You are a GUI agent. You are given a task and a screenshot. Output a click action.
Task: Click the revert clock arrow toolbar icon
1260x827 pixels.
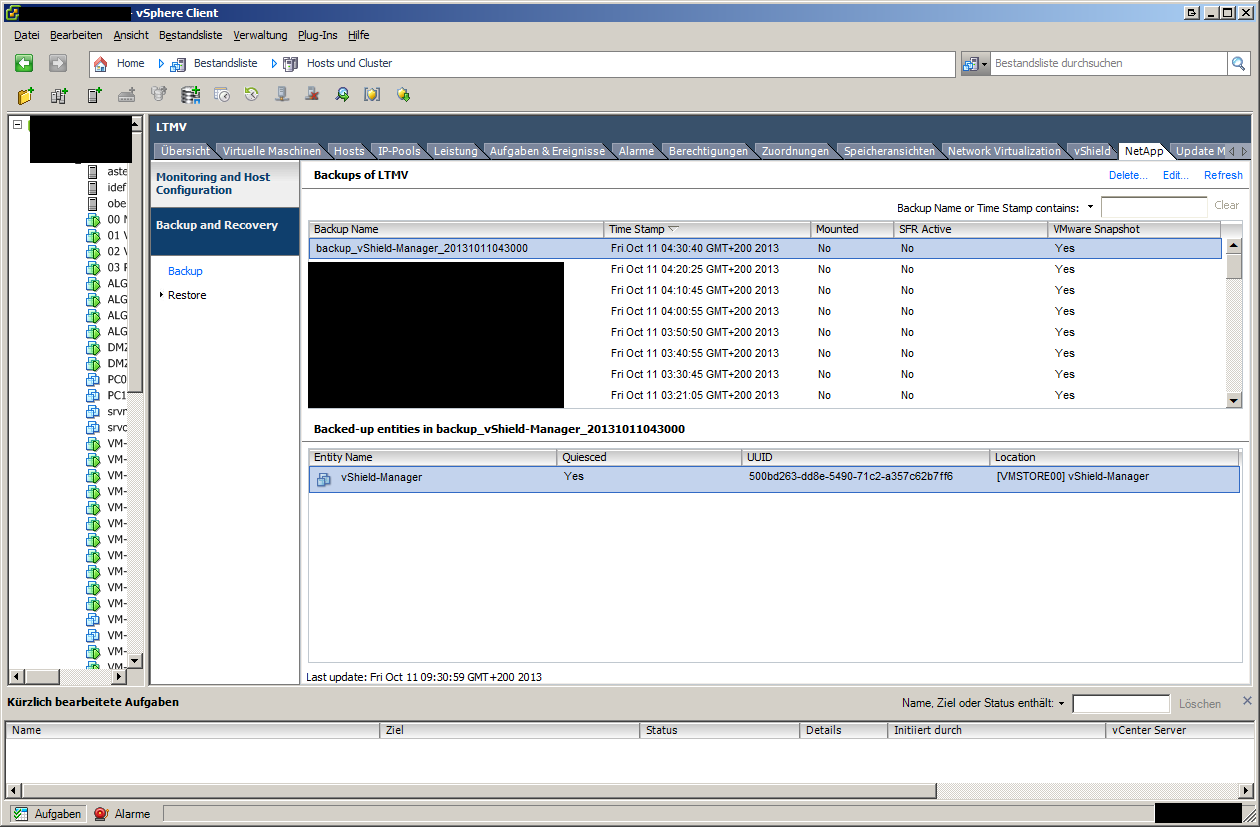point(251,95)
